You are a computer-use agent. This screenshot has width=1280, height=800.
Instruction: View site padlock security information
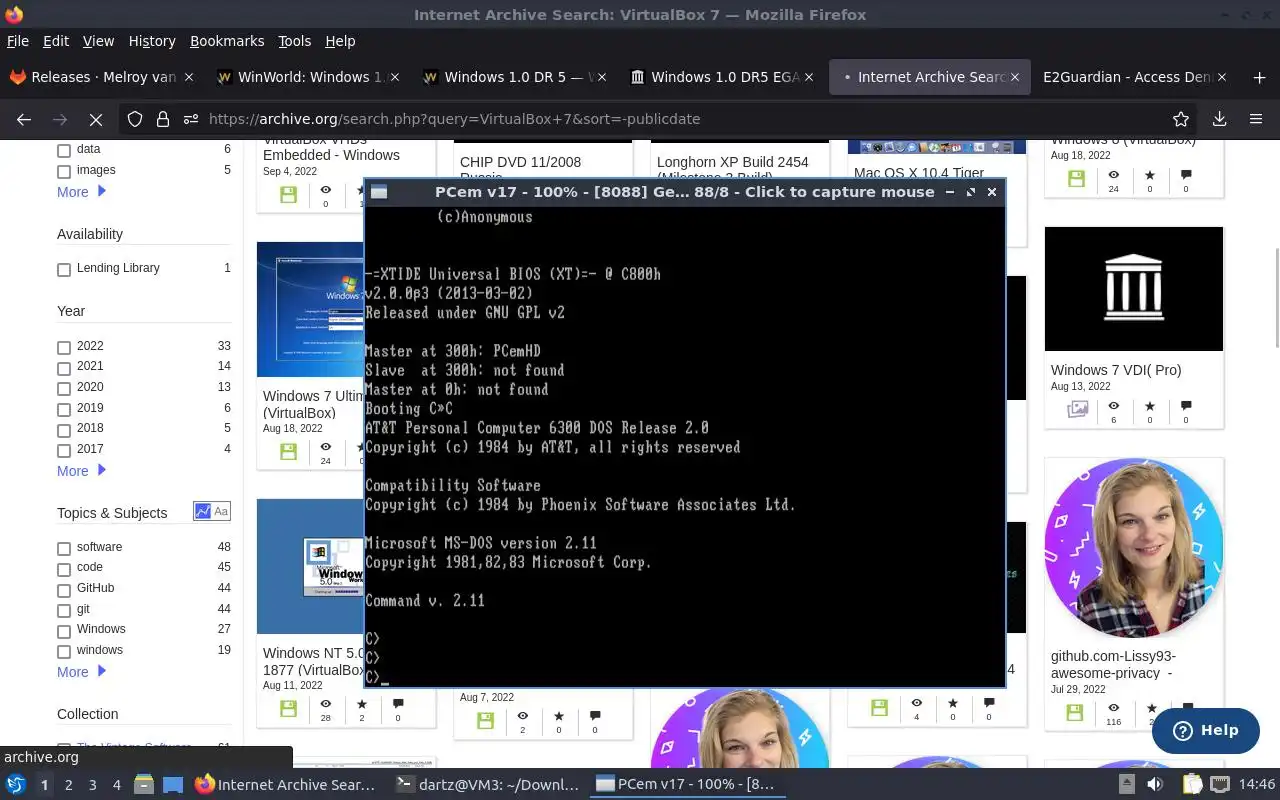(162, 119)
